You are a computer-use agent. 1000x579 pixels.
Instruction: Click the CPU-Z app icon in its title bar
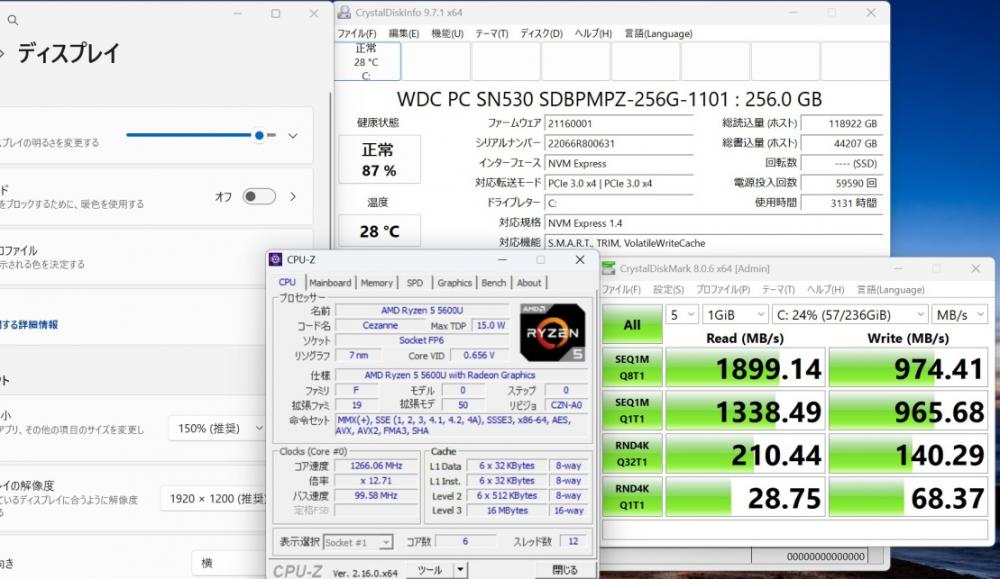point(276,260)
